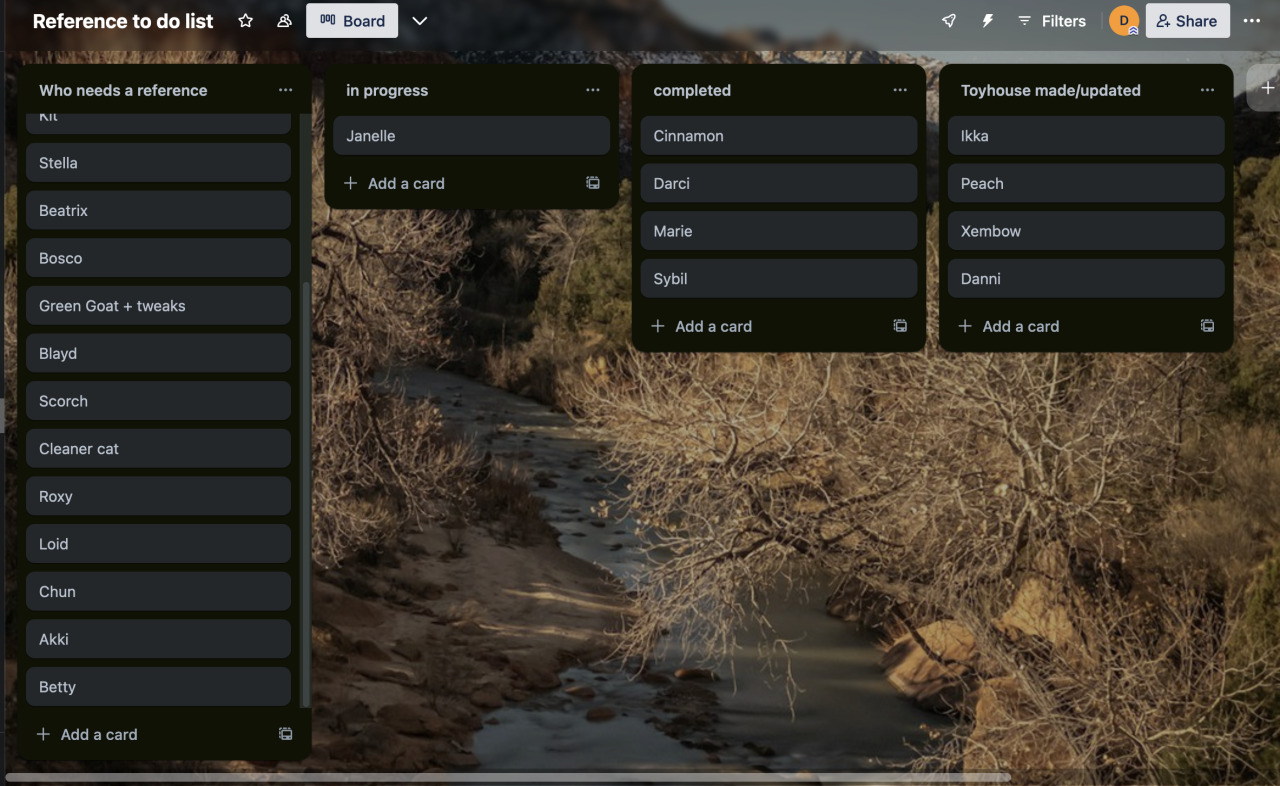Switch to the Board view
This screenshot has width=1280, height=786.
351,20
